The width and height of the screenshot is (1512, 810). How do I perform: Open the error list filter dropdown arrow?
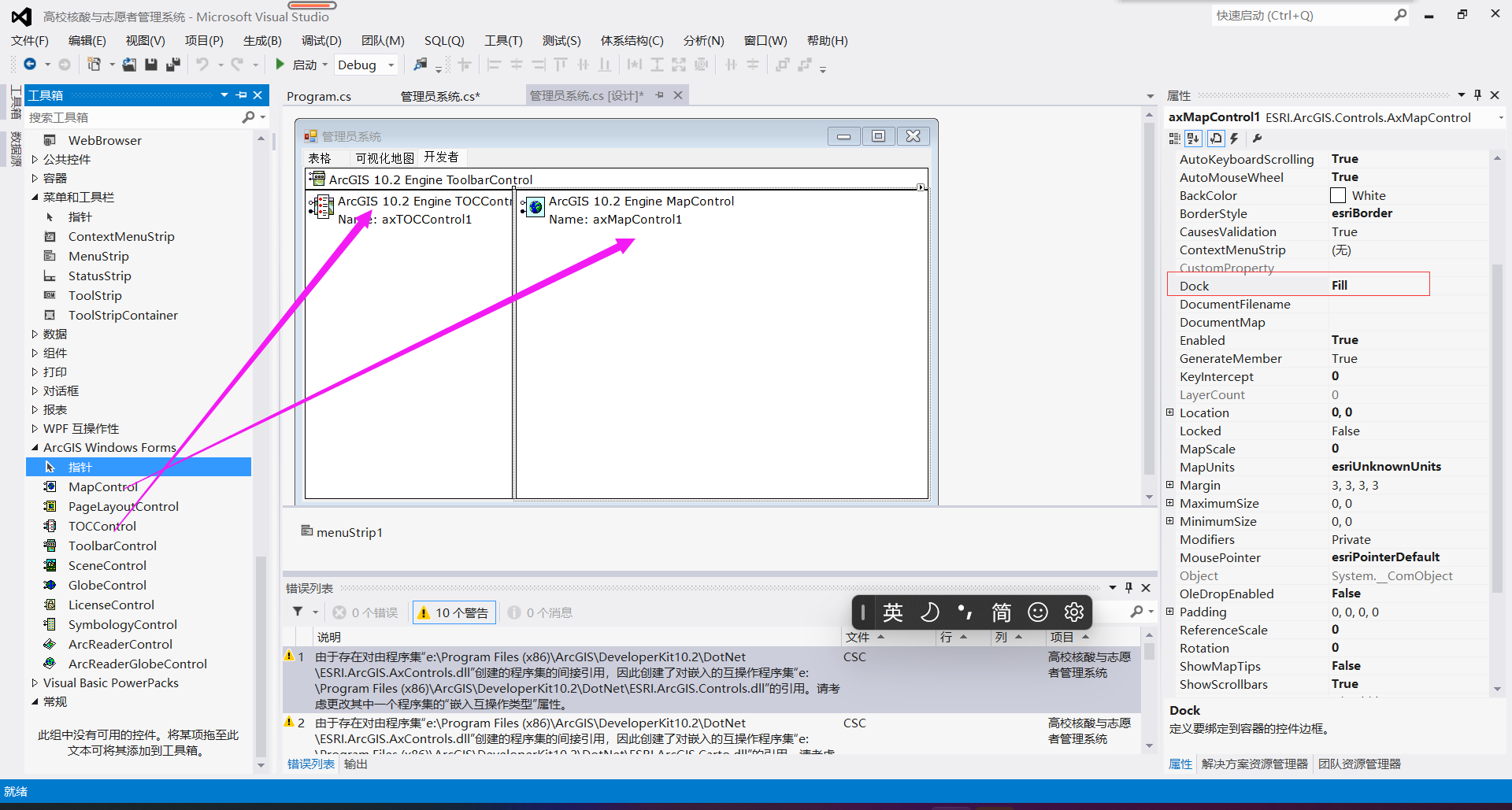pos(316,612)
